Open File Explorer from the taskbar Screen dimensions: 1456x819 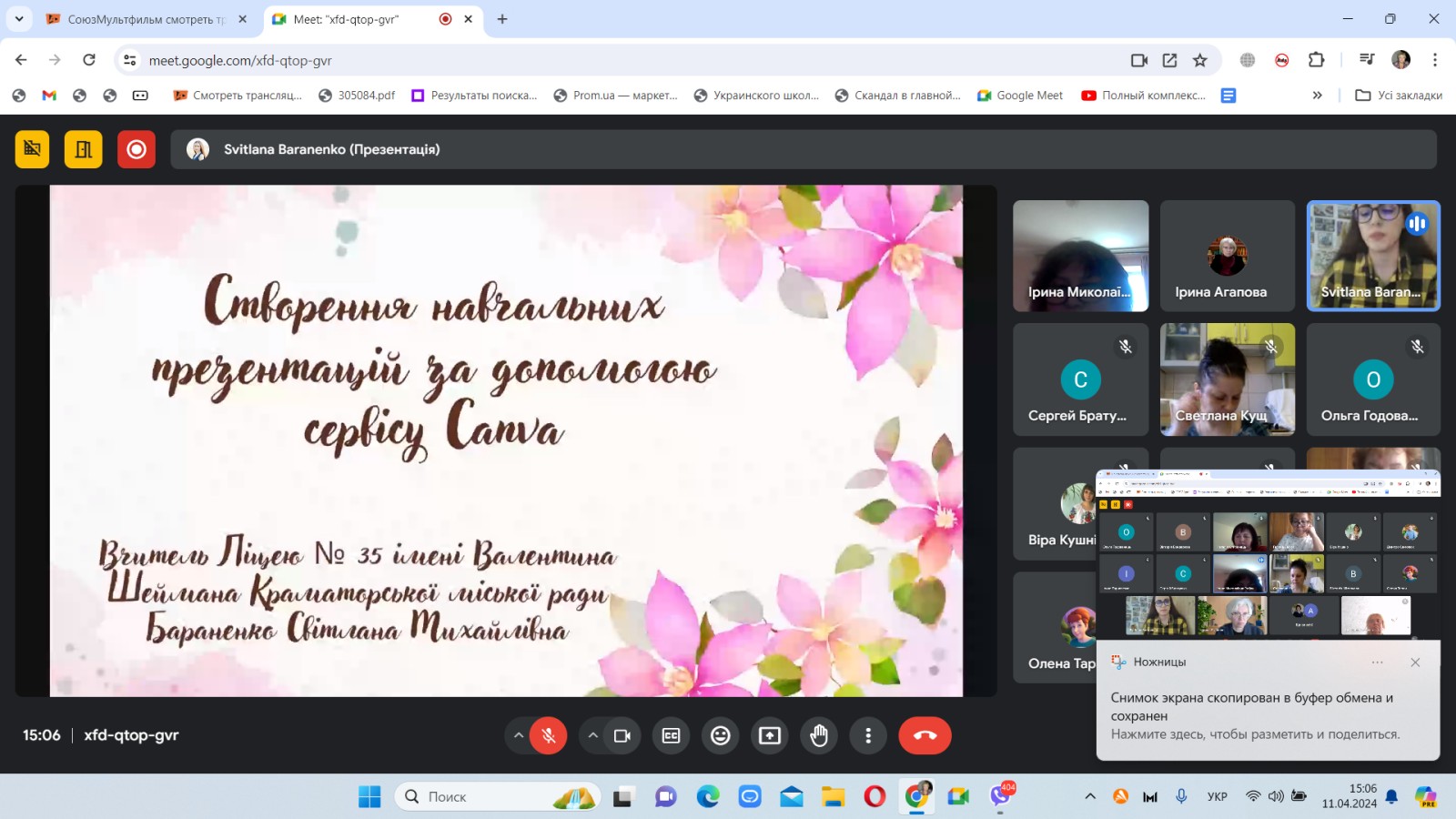[x=833, y=797]
